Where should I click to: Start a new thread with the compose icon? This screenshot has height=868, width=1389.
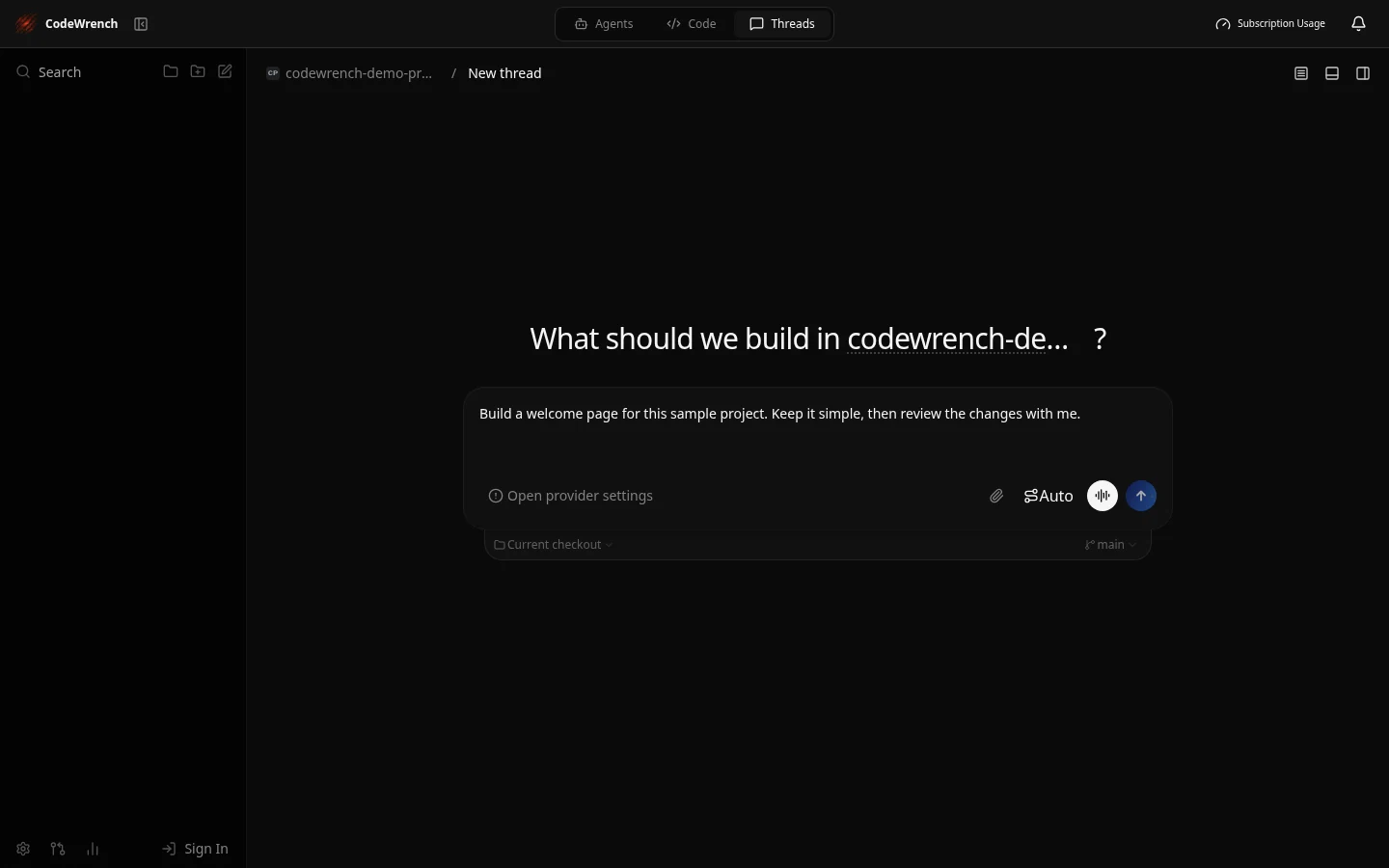click(225, 71)
